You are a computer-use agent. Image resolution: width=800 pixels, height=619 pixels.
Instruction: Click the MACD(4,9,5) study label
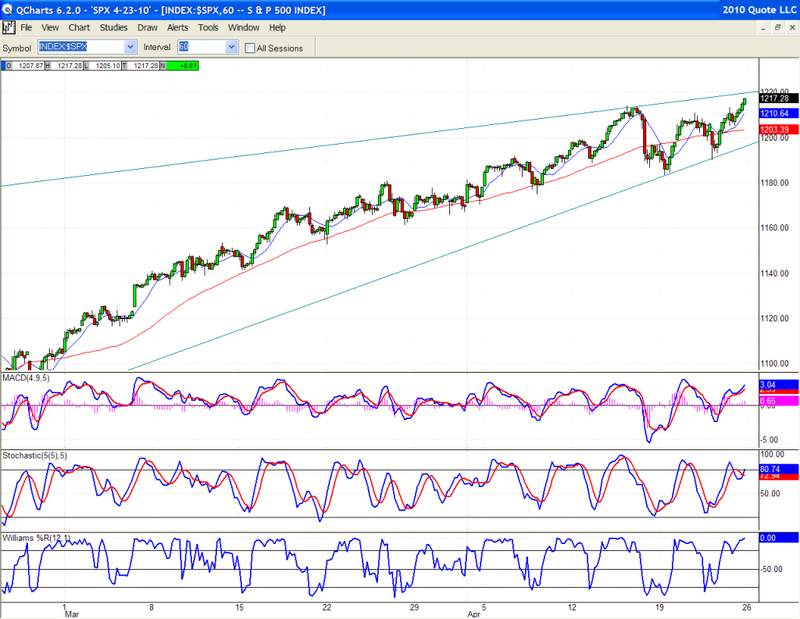[x=24, y=378]
